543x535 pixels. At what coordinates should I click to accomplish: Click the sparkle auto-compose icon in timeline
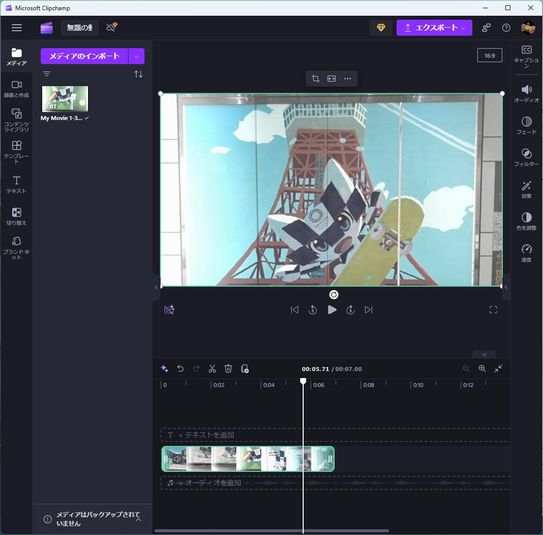pos(164,369)
